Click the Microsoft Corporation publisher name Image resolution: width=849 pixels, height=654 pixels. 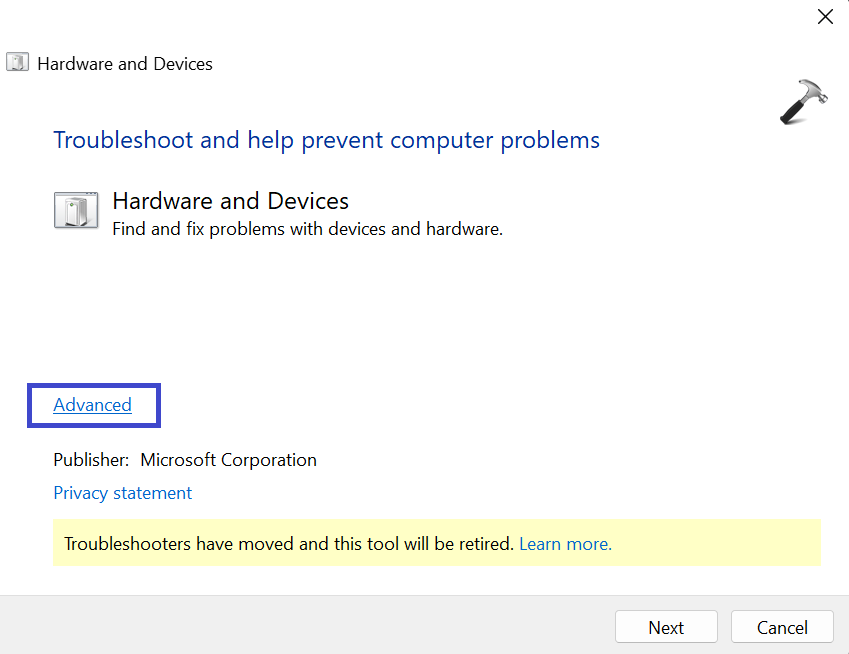click(x=228, y=460)
